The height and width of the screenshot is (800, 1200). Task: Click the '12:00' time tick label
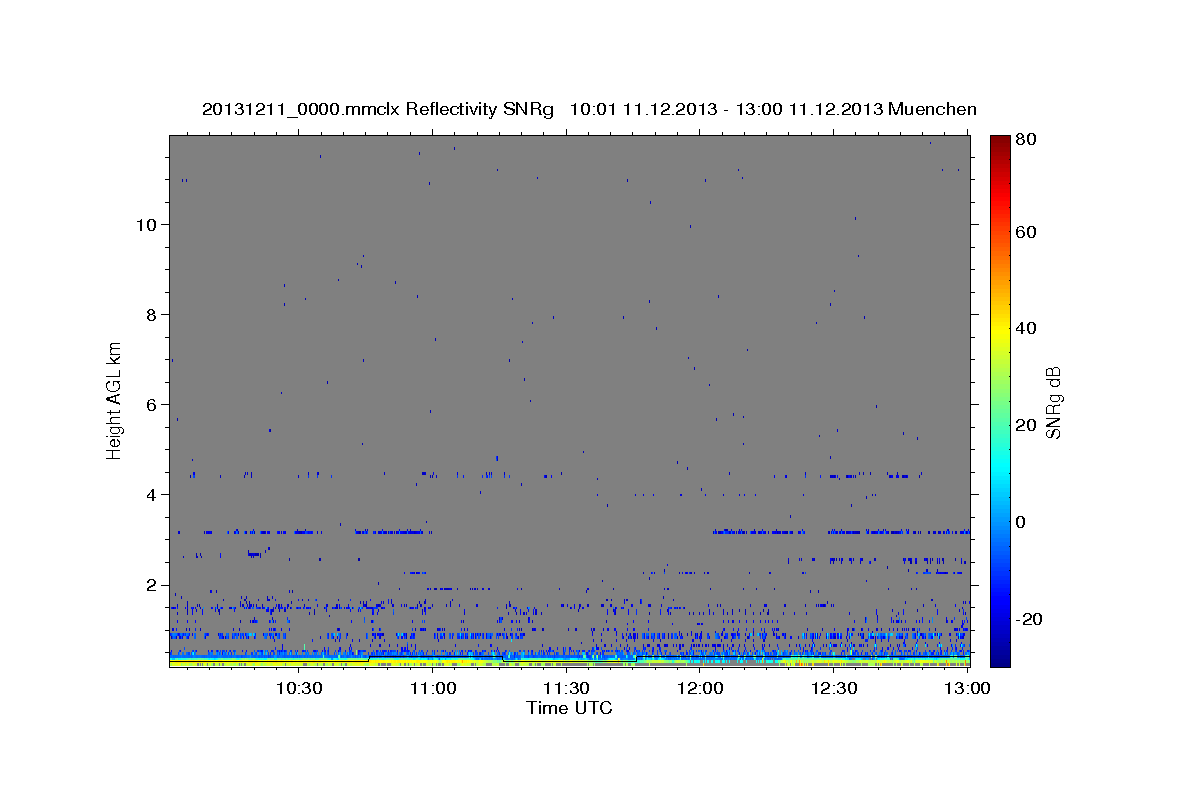(x=700, y=688)
